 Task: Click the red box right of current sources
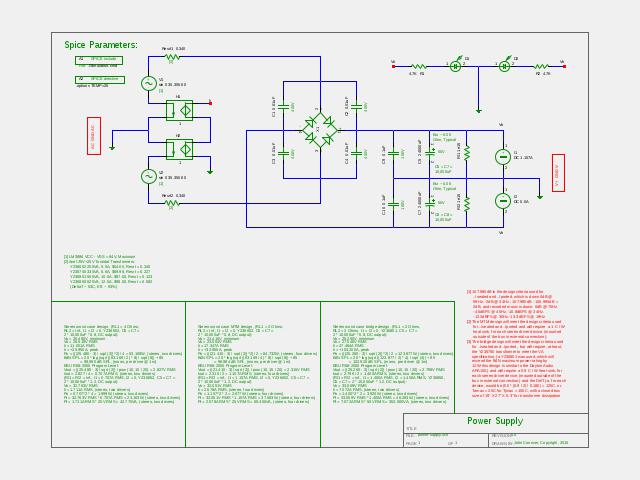(x=558, y=173)
